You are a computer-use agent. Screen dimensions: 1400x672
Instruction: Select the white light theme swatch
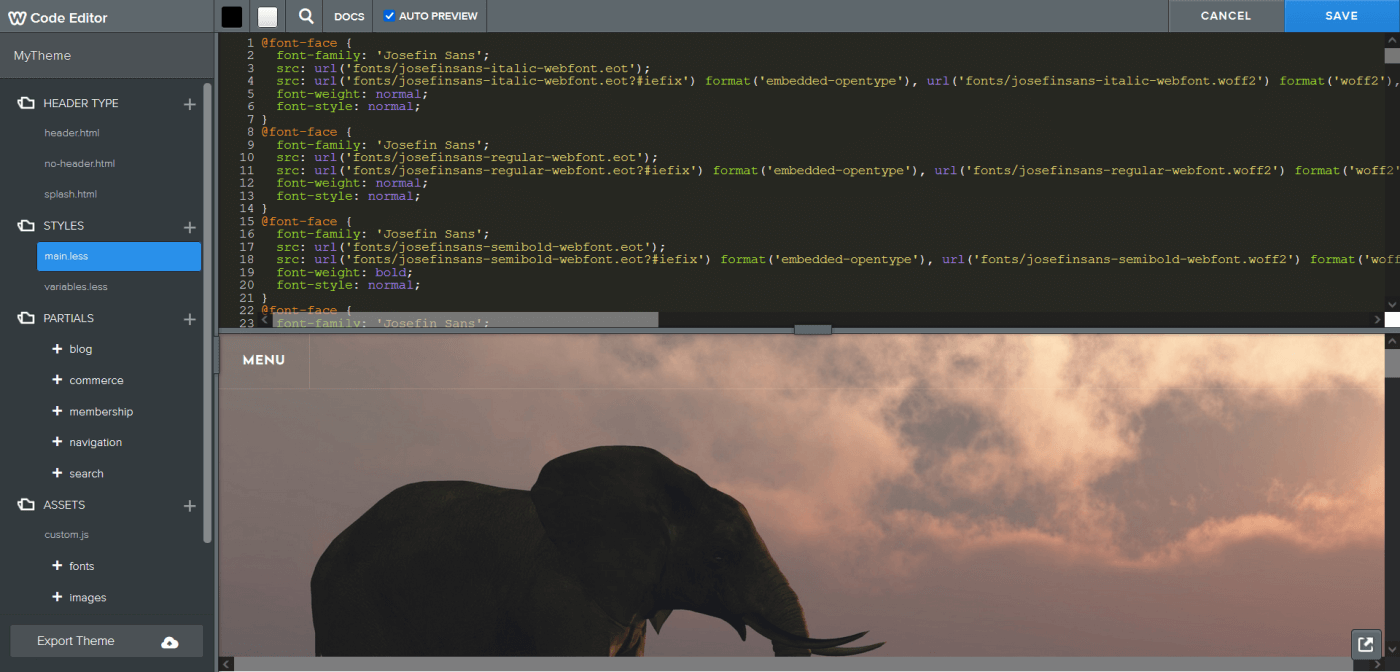(x=267, y=16)
